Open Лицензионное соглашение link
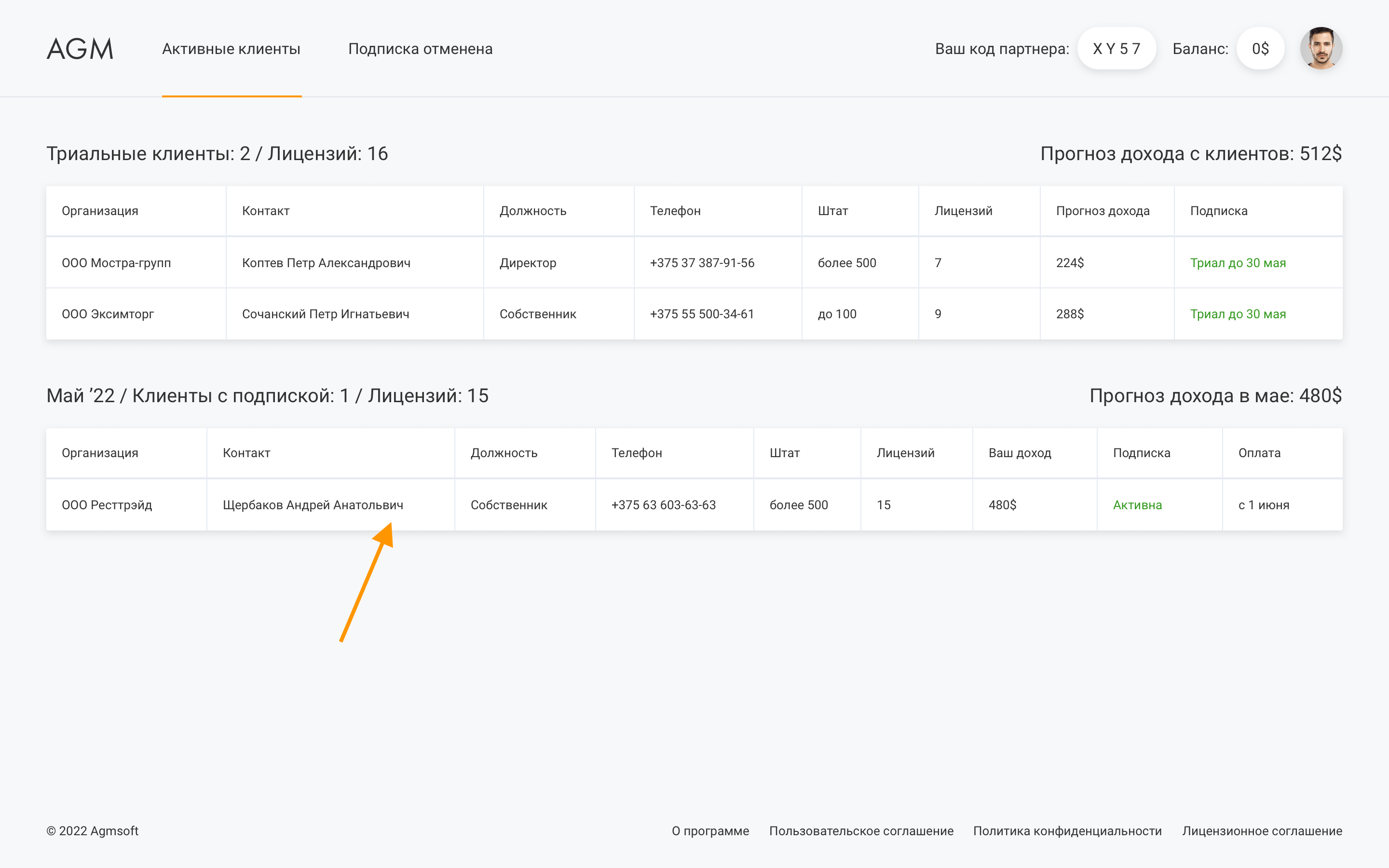This screenshot has height=868, width=1389. 1262,831
